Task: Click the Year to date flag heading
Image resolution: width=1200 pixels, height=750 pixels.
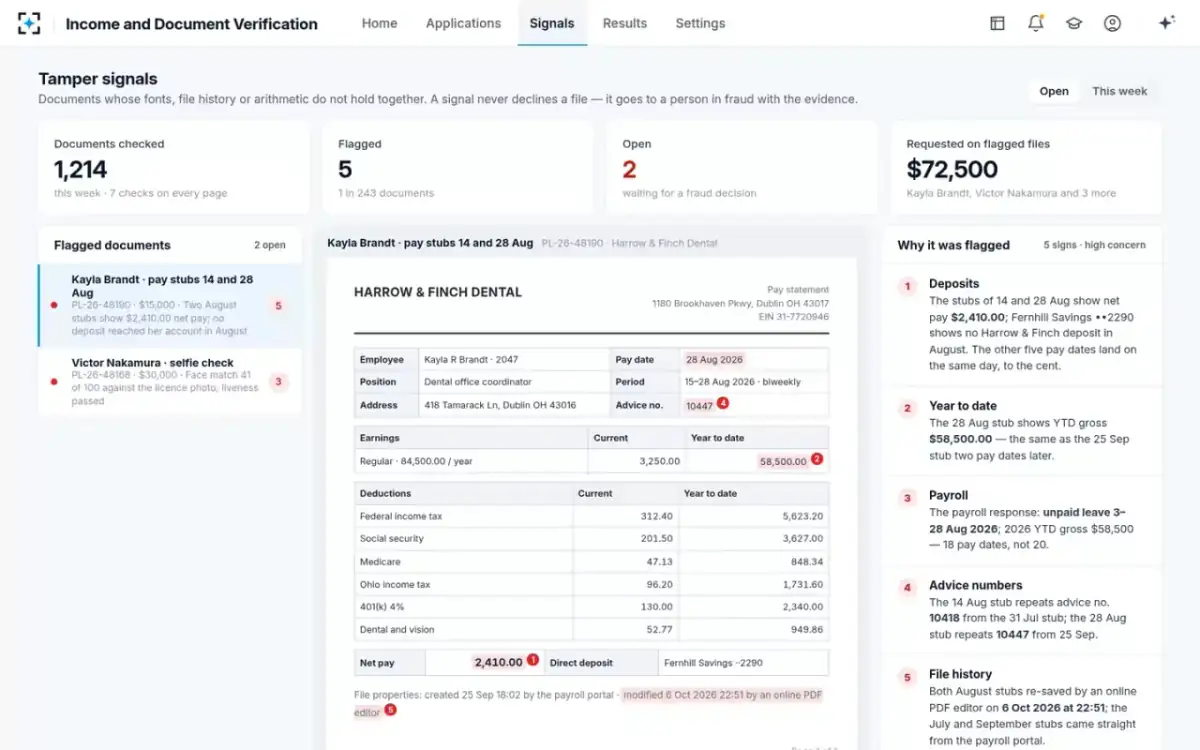Action: tap(963, 406)
